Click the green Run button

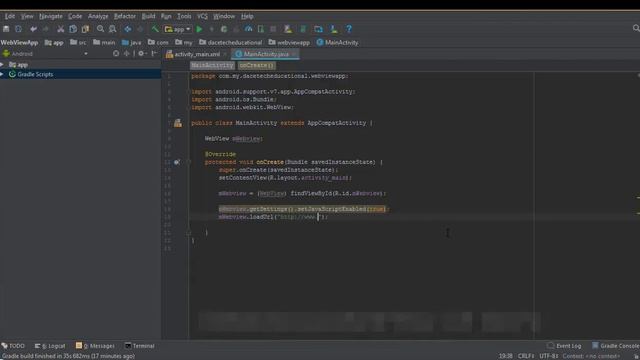point(199,29)
